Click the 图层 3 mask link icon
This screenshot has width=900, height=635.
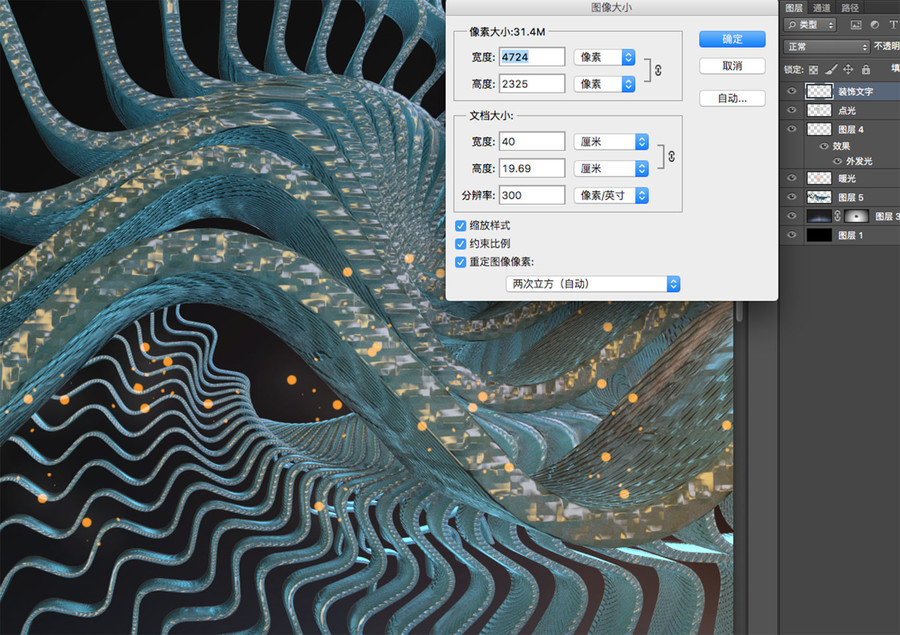pyautogui.click(x=837, y=216)
